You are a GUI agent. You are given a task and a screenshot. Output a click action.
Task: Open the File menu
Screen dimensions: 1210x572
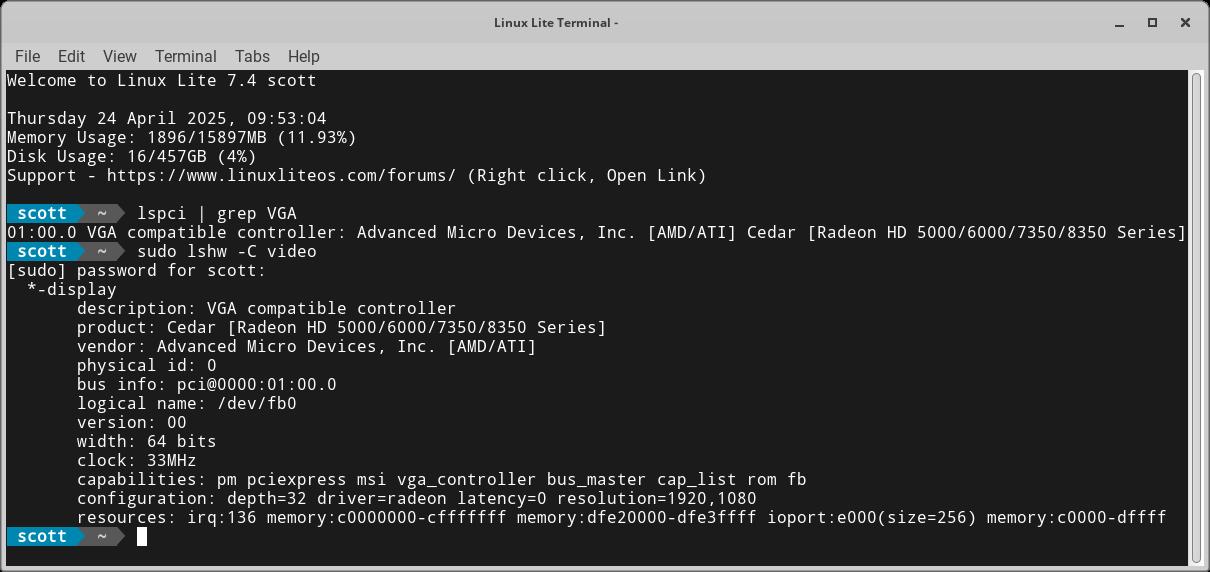27,56
